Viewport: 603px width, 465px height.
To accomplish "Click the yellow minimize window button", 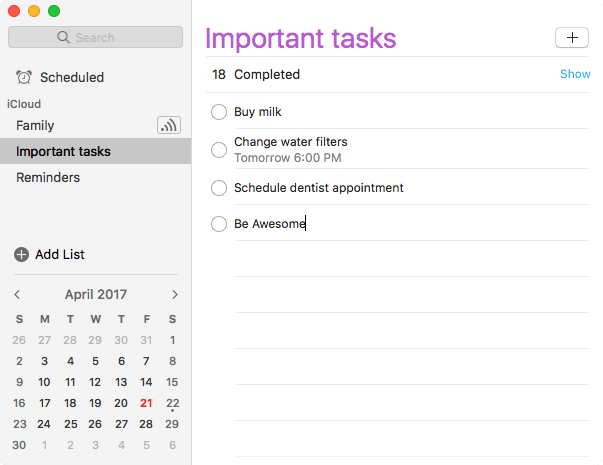I will point(34,11).
